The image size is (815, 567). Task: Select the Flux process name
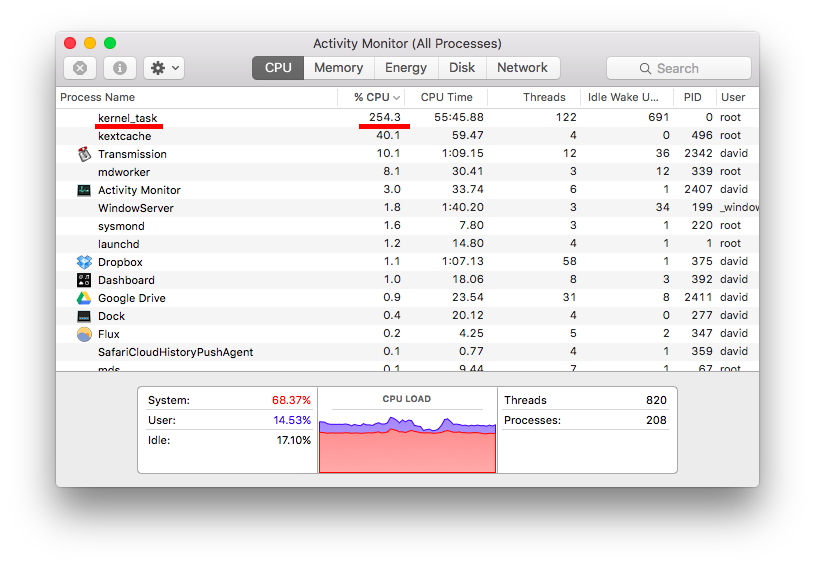click(109, 334)
